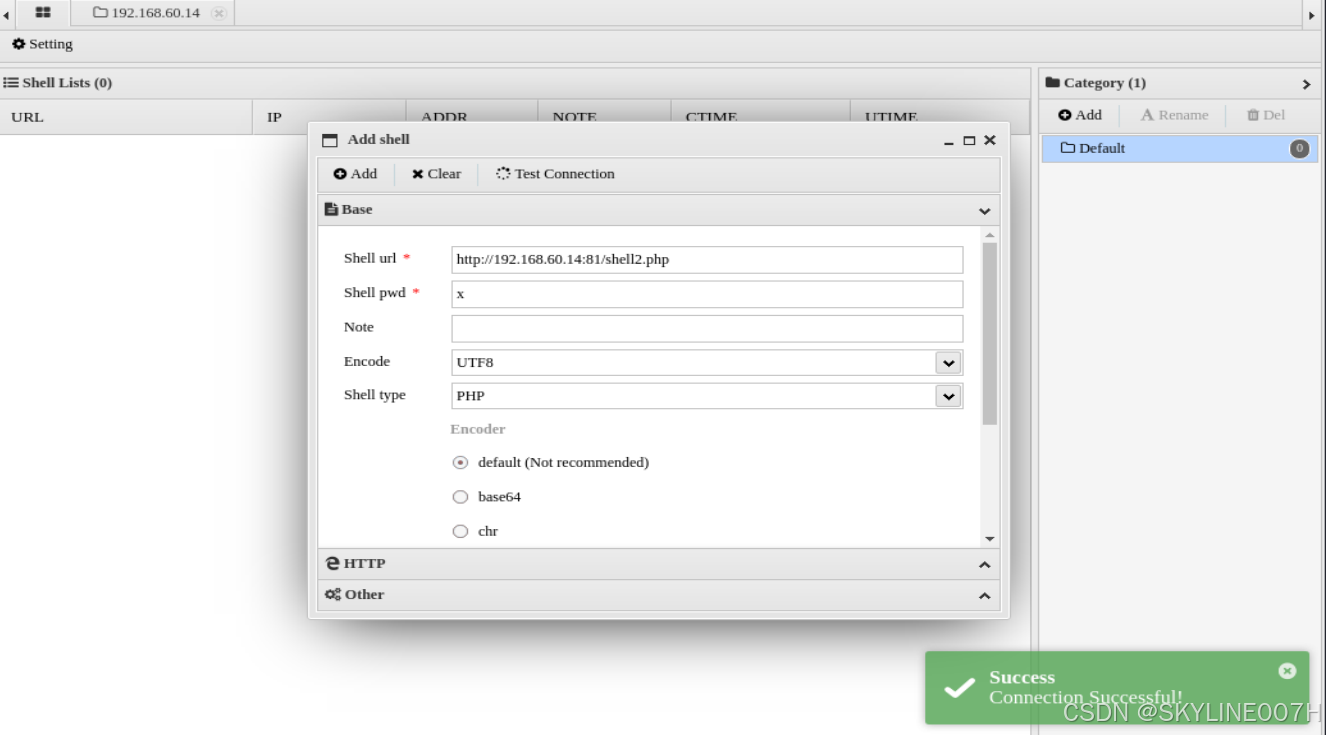Choose default (Not recommended) encoder
The width and height of the screenshot is (1326, 735).
460,462
